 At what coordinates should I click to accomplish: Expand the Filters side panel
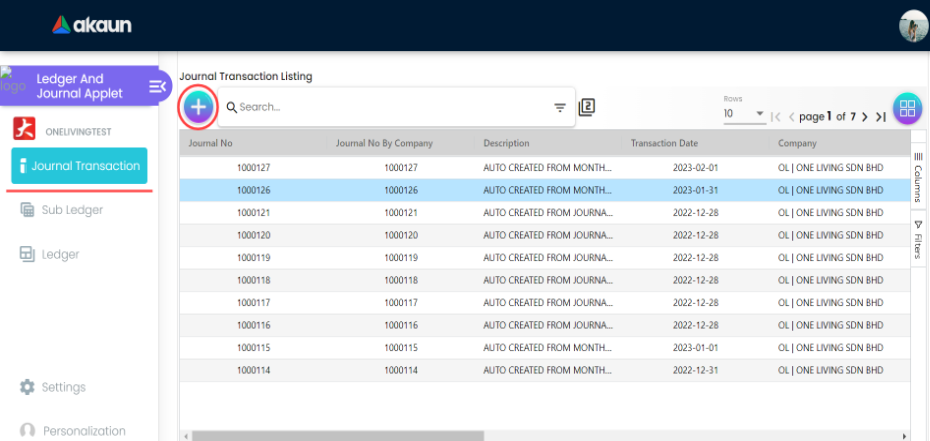tap(919, 239)
